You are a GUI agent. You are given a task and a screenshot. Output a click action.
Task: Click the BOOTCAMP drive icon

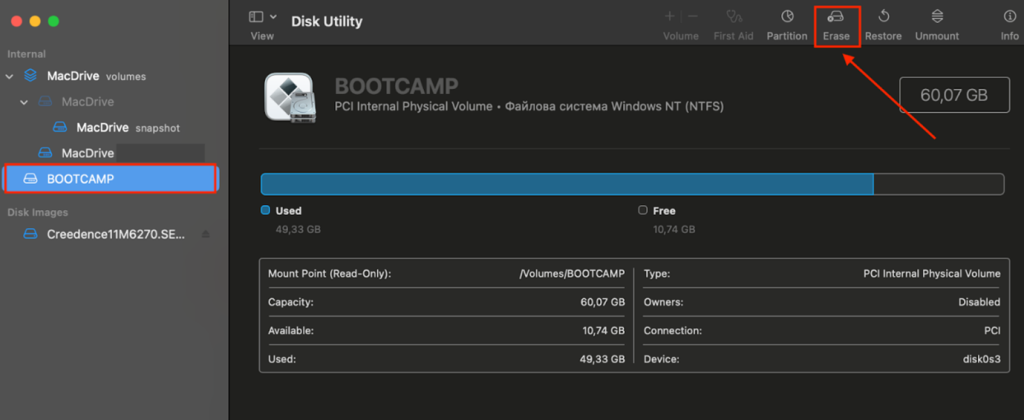tap(289, 97)
